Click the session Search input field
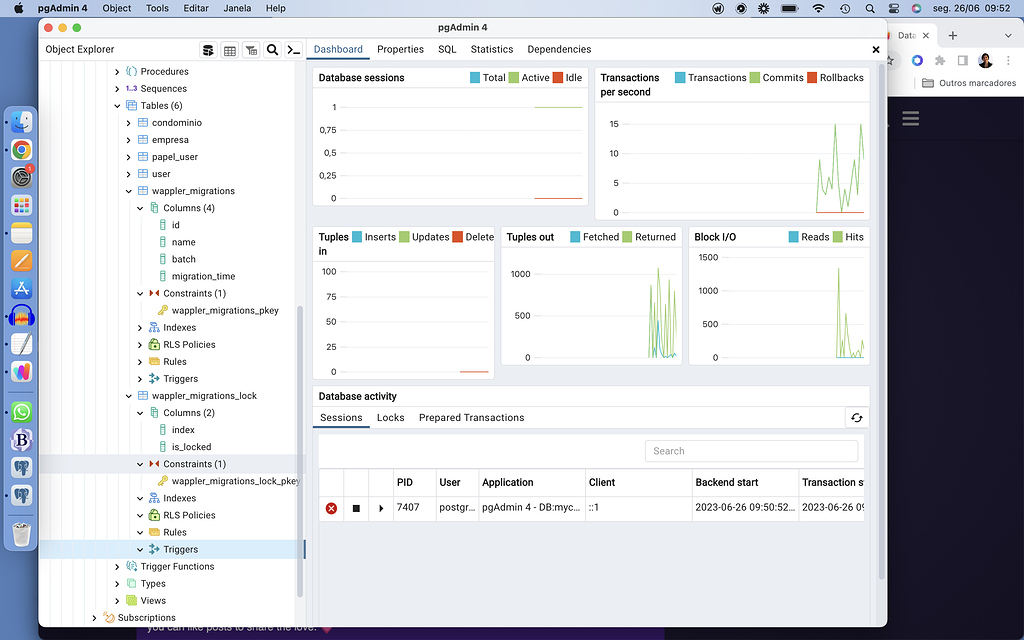The image size is (1024, 640). tap(751, 451)
